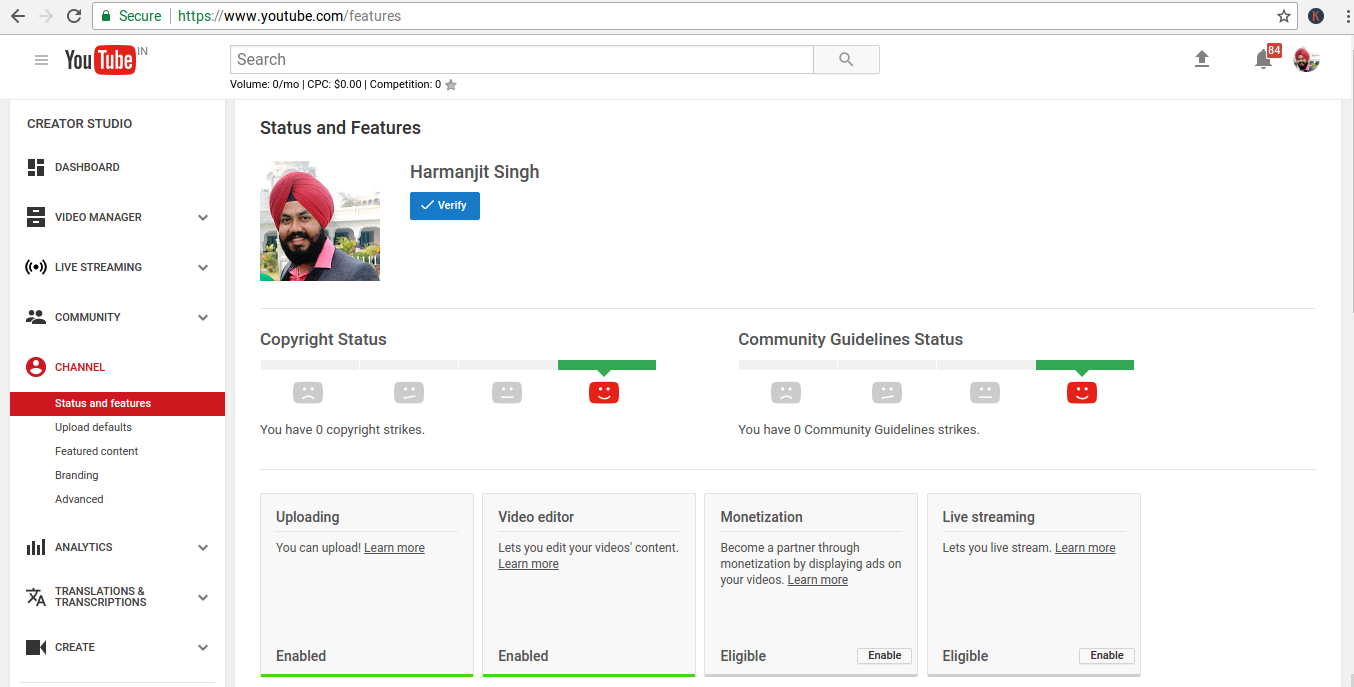Expand the Analytics section

(x=203, y=547)
